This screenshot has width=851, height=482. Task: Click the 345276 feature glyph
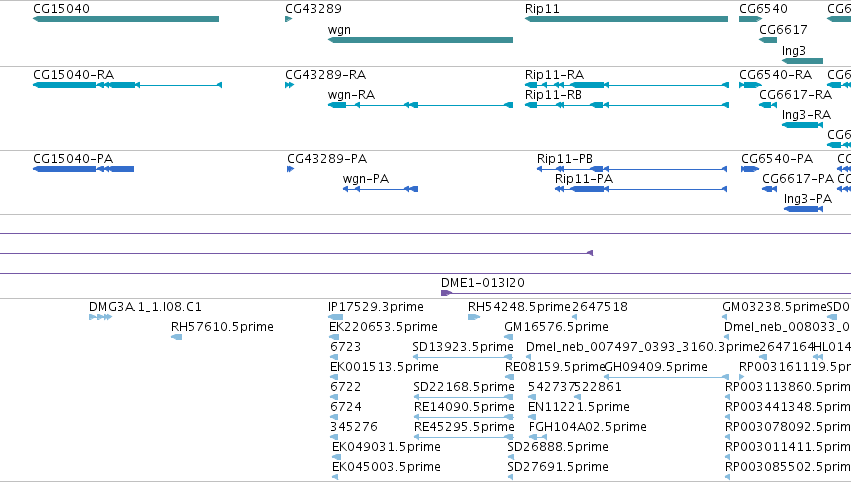tap(333, 437)
